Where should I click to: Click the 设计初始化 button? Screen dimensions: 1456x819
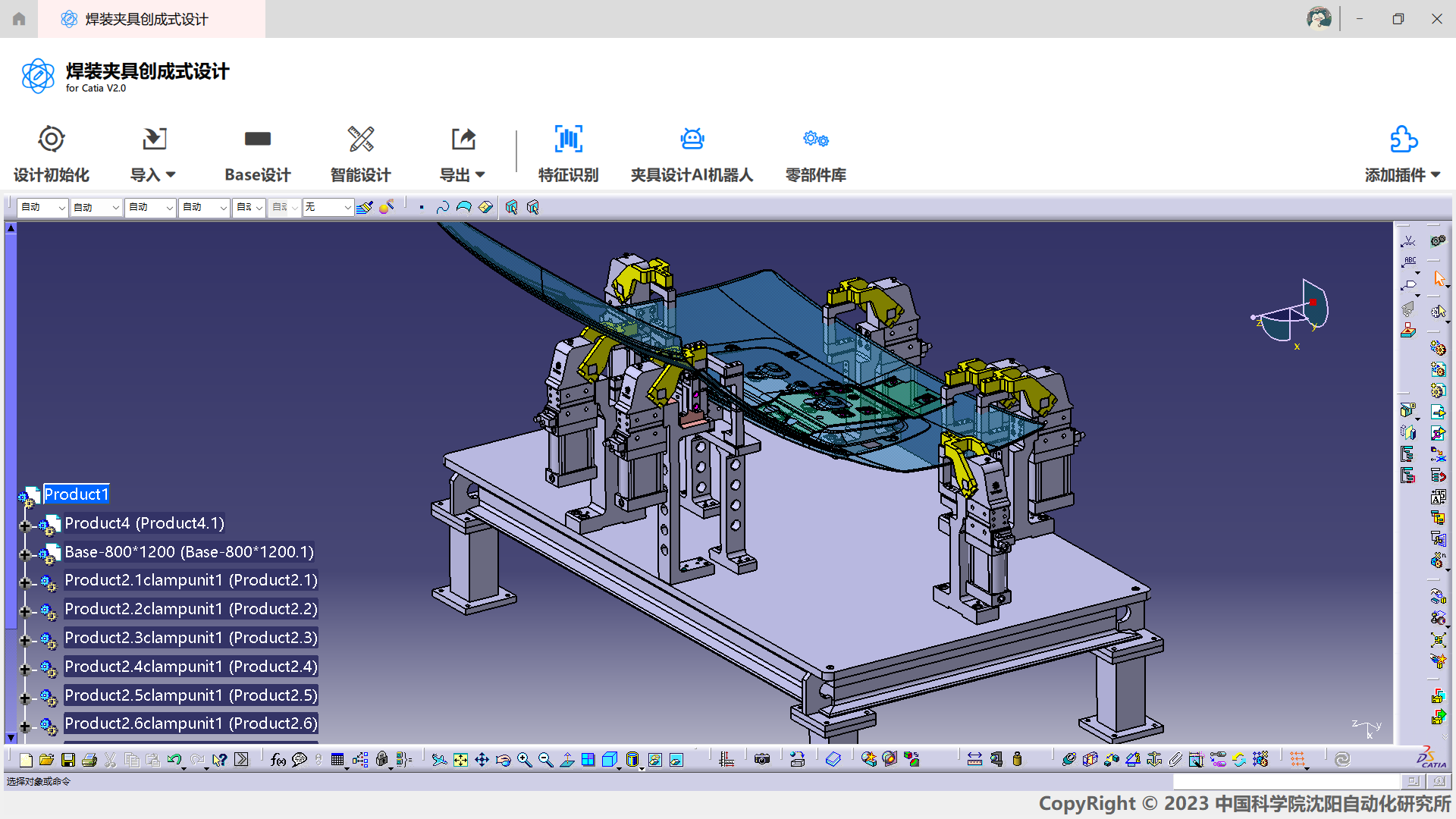(52, 154)
